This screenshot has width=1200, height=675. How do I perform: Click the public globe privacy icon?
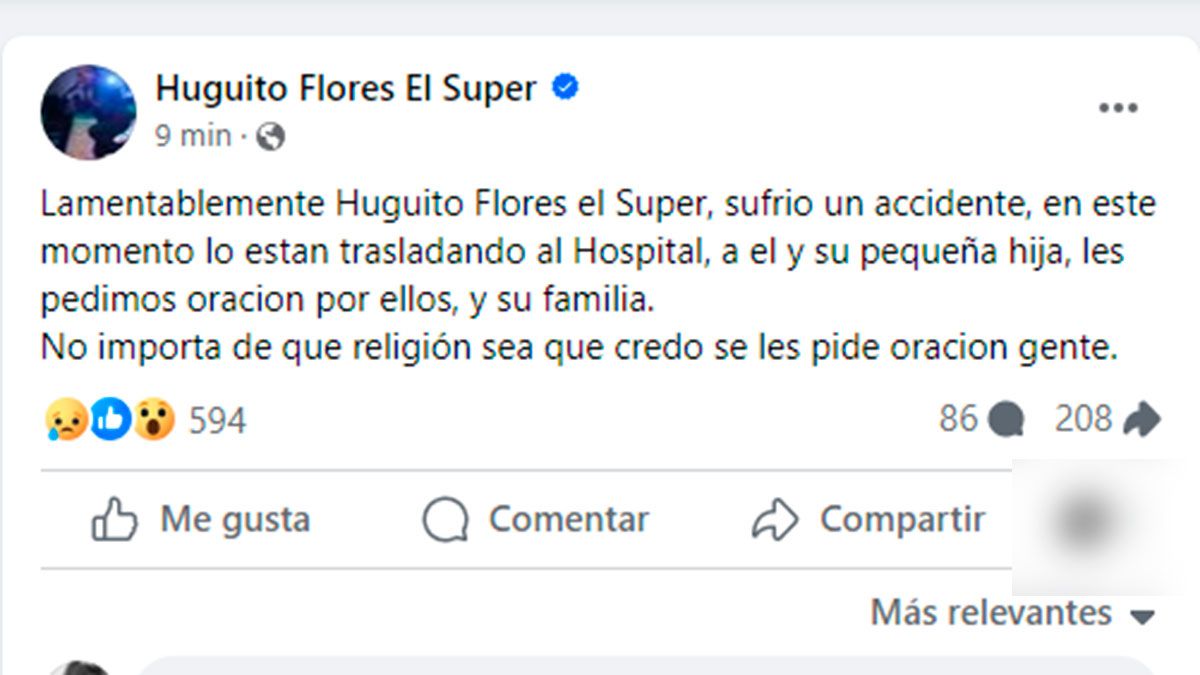point(270,137)
